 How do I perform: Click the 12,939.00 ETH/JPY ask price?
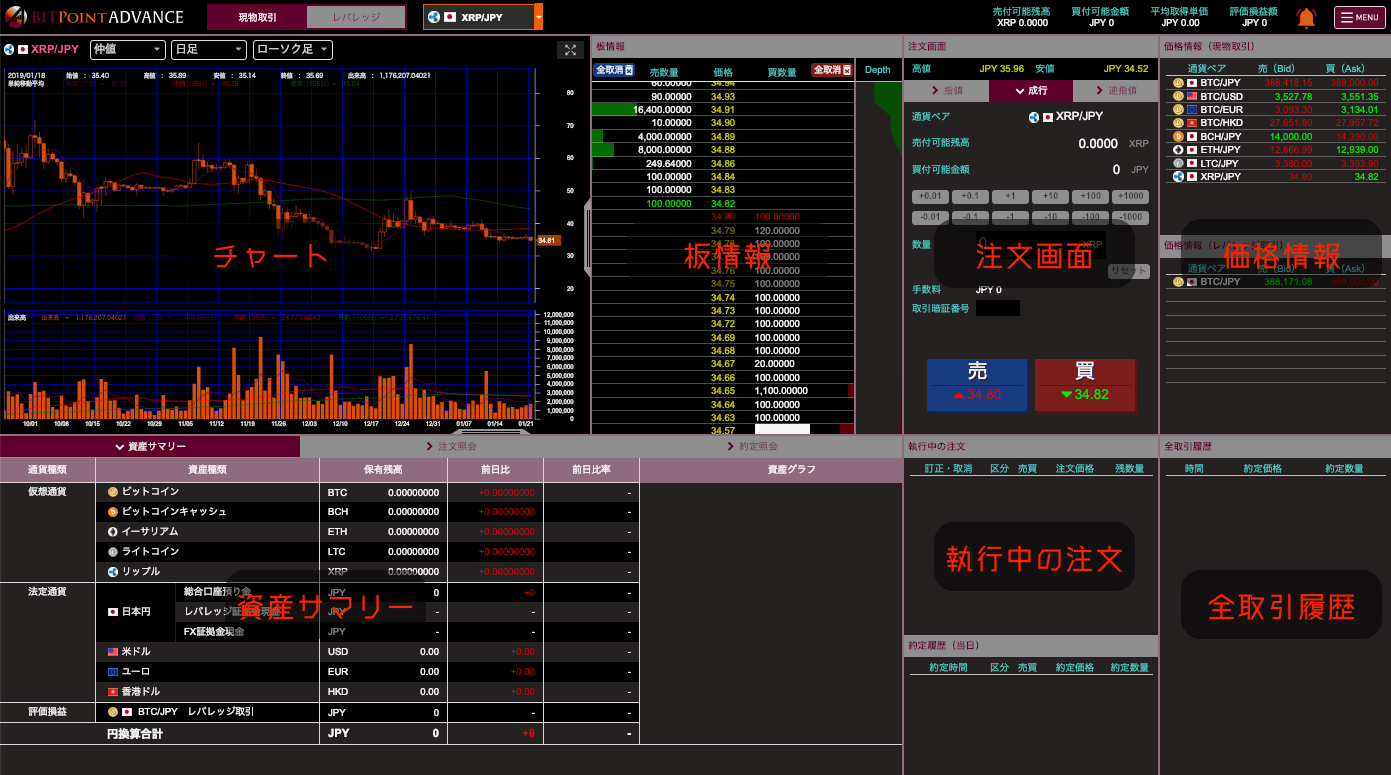(1357, 150)
